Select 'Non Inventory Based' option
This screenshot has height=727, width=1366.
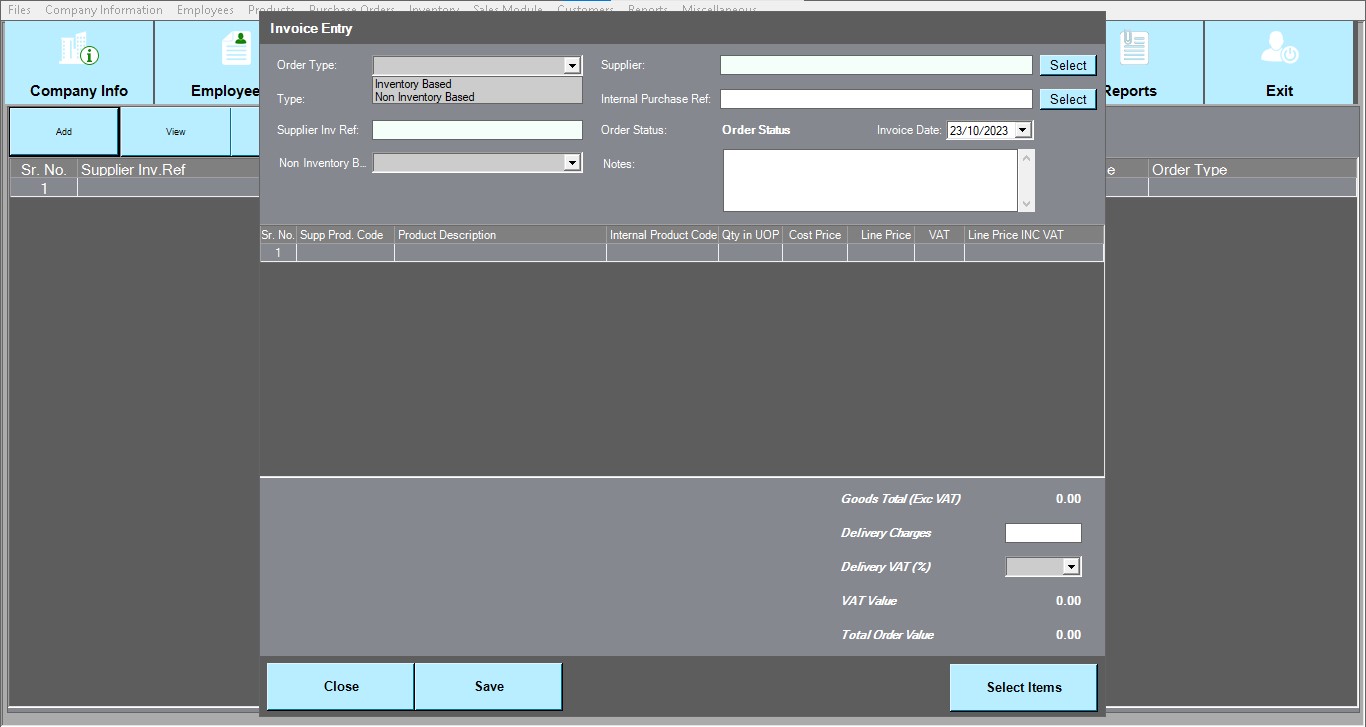click(x=425, y=97)
